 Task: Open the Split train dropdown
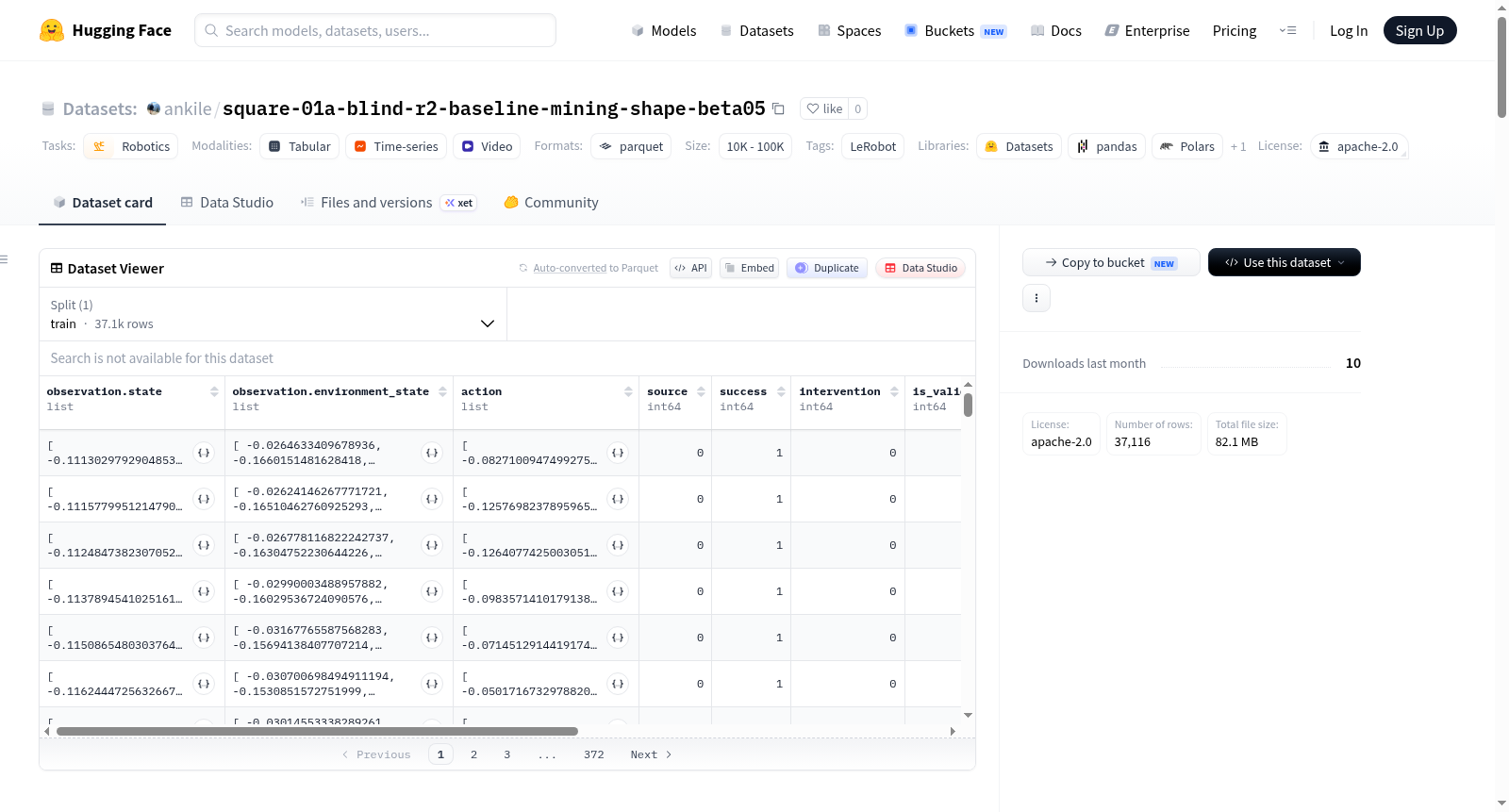[273, 314]
